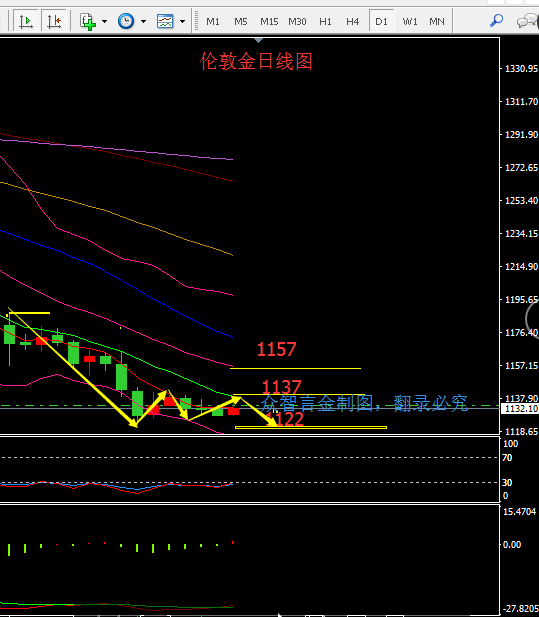539x617 pixels.
Task: Switch chart to M5 timeframe
Action: click(241, 22)
